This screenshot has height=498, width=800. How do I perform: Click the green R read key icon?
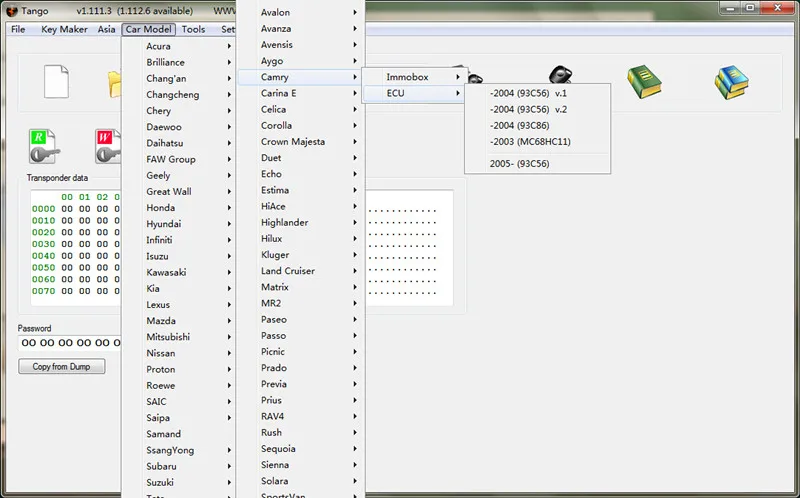coord(44,146)
